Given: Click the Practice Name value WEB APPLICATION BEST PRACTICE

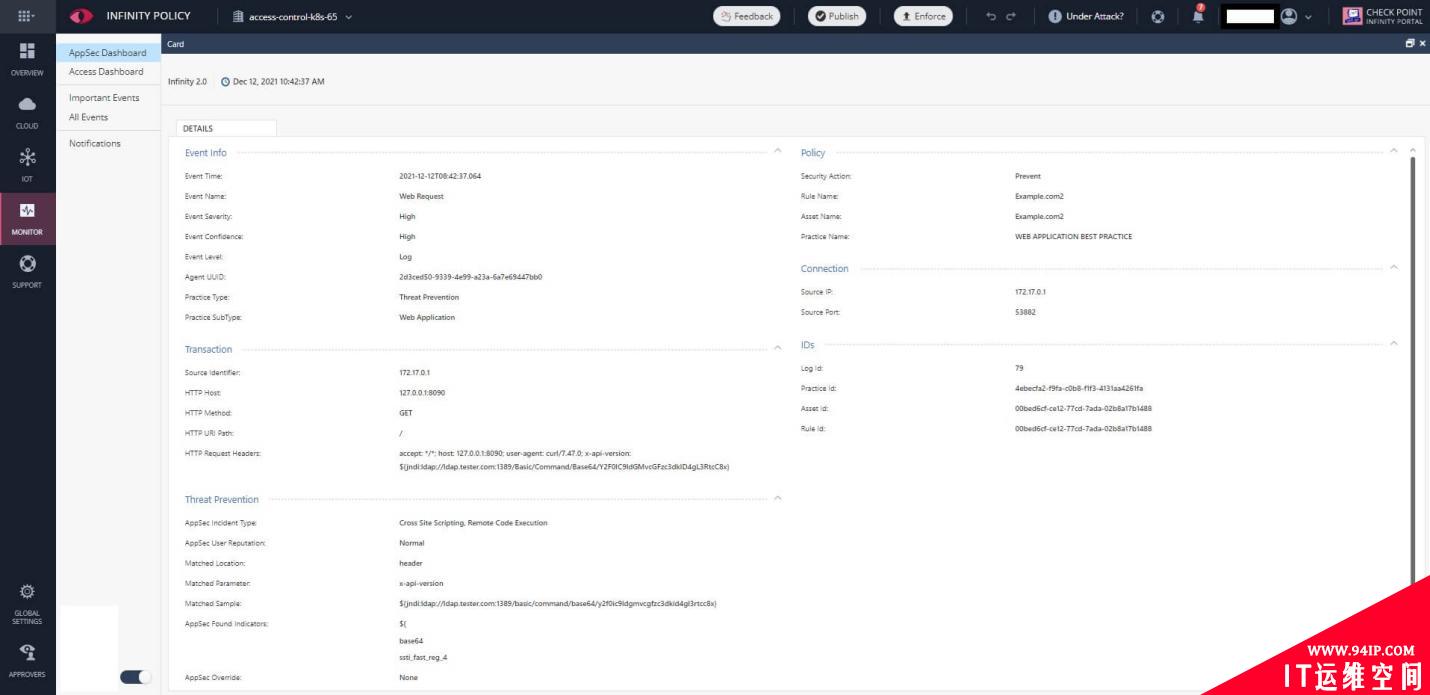Looking at the screenshot, I should 1073,237.
